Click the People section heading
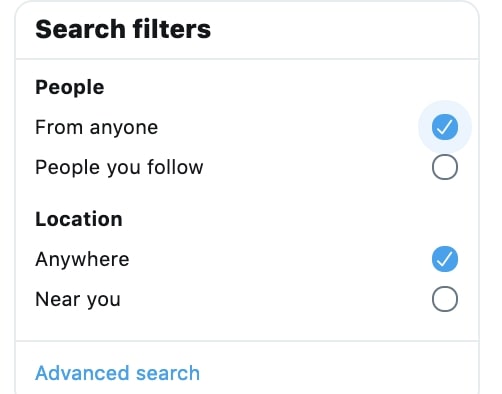 pos(70,88)
